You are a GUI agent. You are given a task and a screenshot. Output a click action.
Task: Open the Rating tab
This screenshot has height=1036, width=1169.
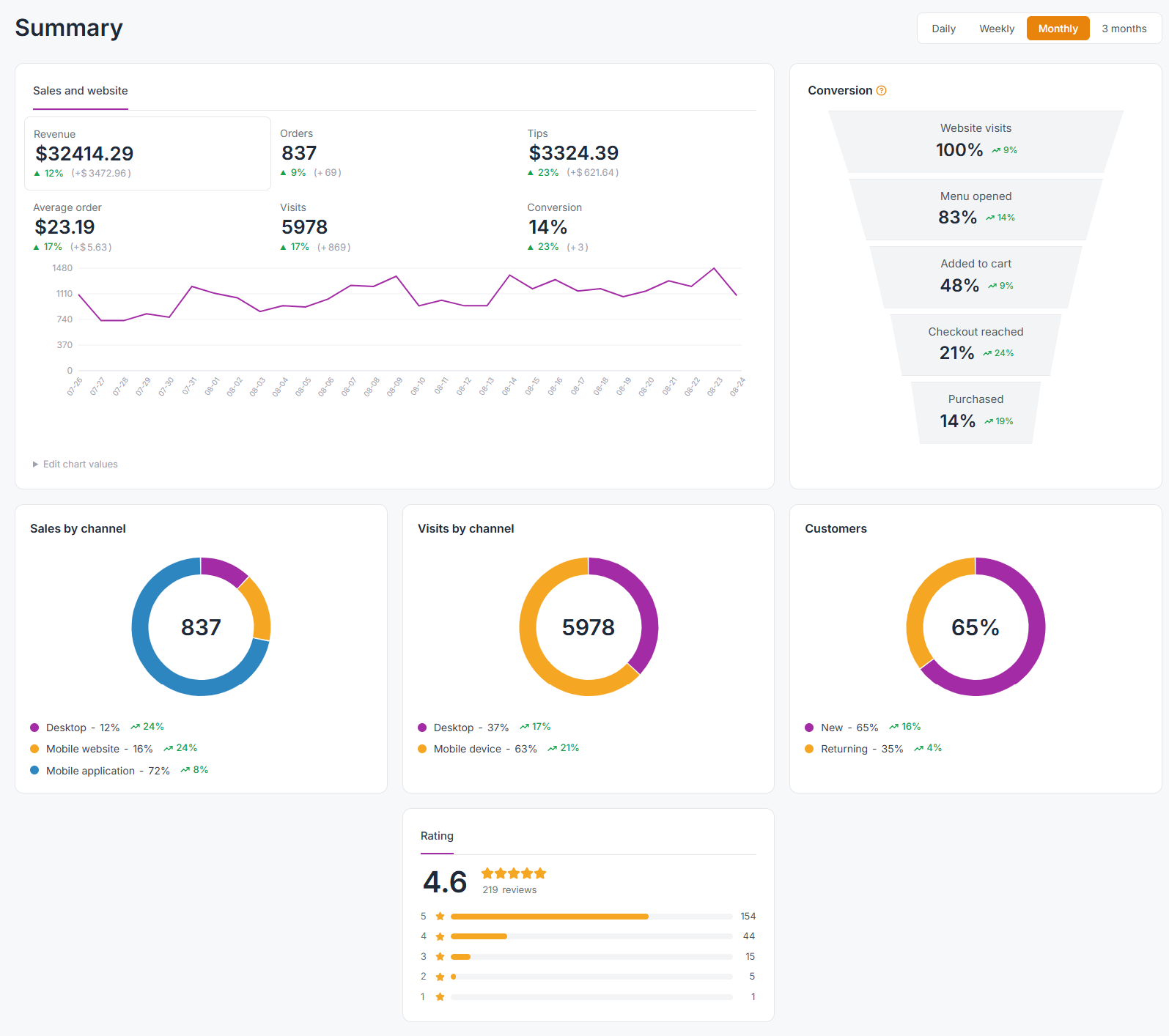coord(437,837)
